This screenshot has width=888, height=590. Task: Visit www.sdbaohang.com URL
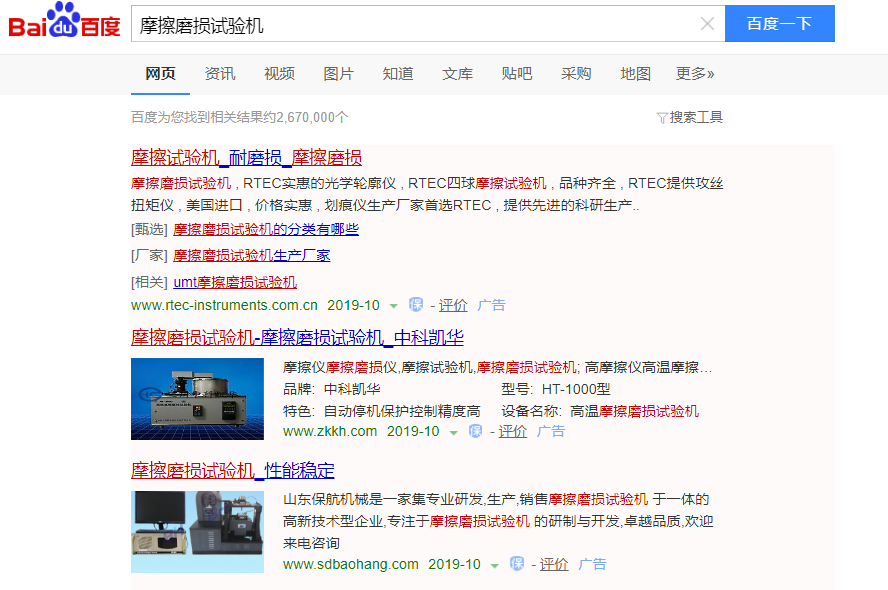click(x=351, y=565)
